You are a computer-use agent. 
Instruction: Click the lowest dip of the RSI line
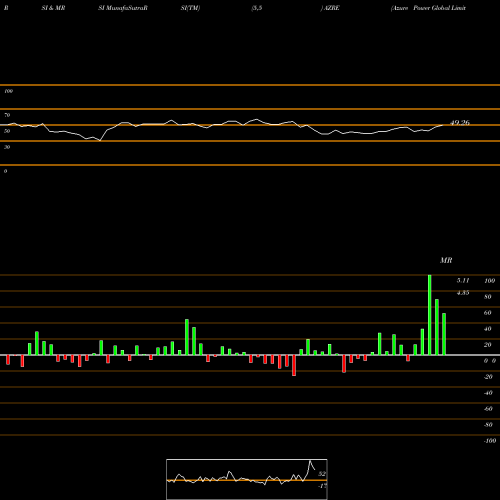pyautogui.click(x=100, y=140)
